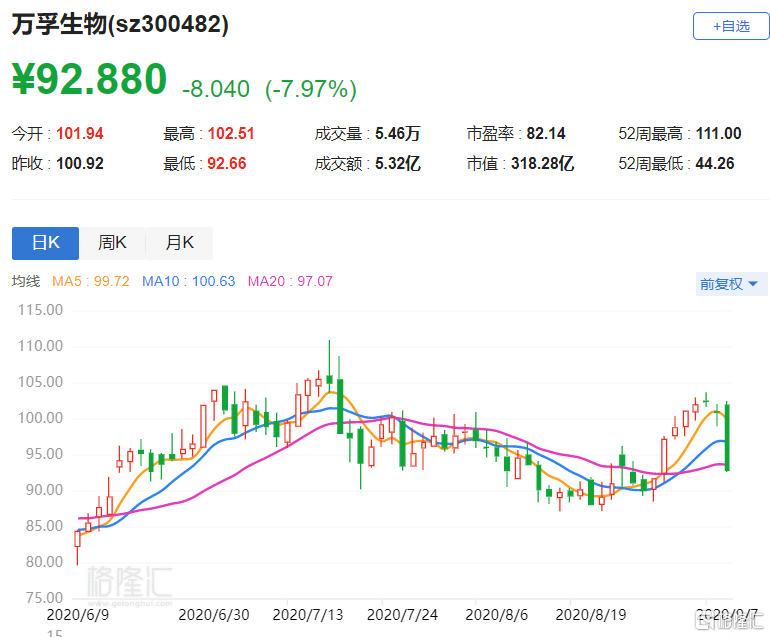Click the percent change (-7.97%)
This screenshot has height=637, width=770.
(311, 89)
